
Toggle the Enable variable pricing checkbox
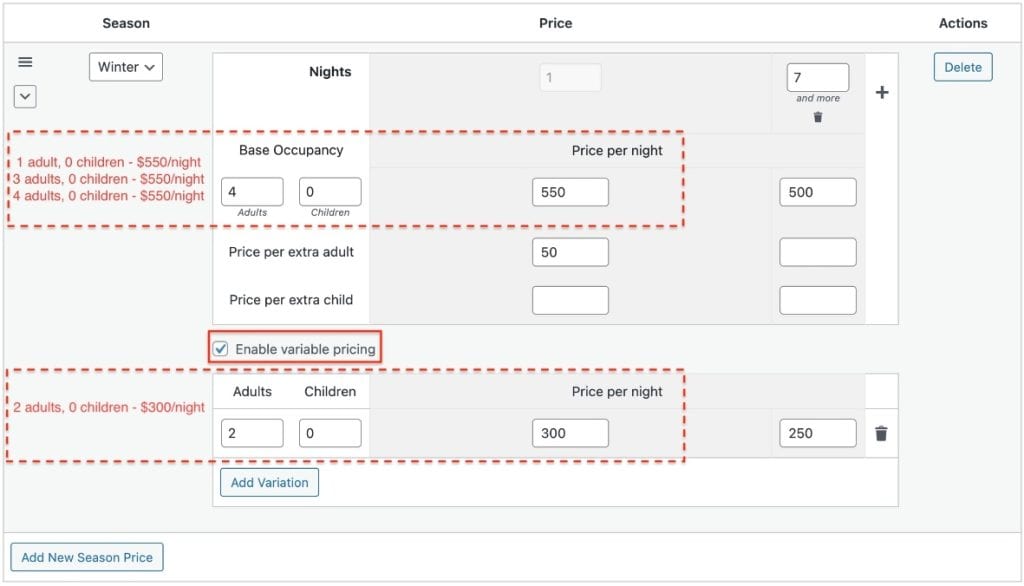(221, 349)
